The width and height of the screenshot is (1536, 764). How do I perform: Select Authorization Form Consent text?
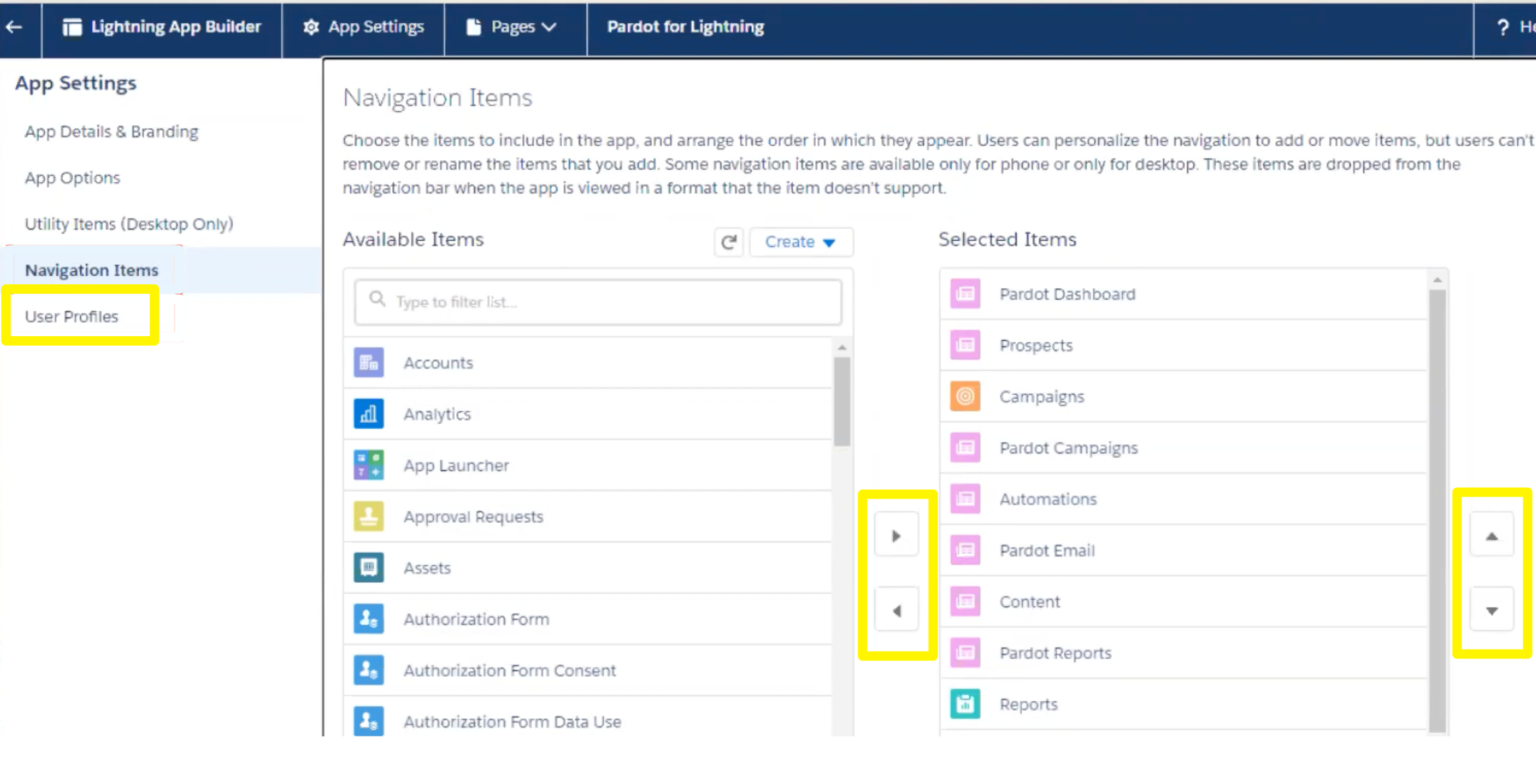coord(509,671)
